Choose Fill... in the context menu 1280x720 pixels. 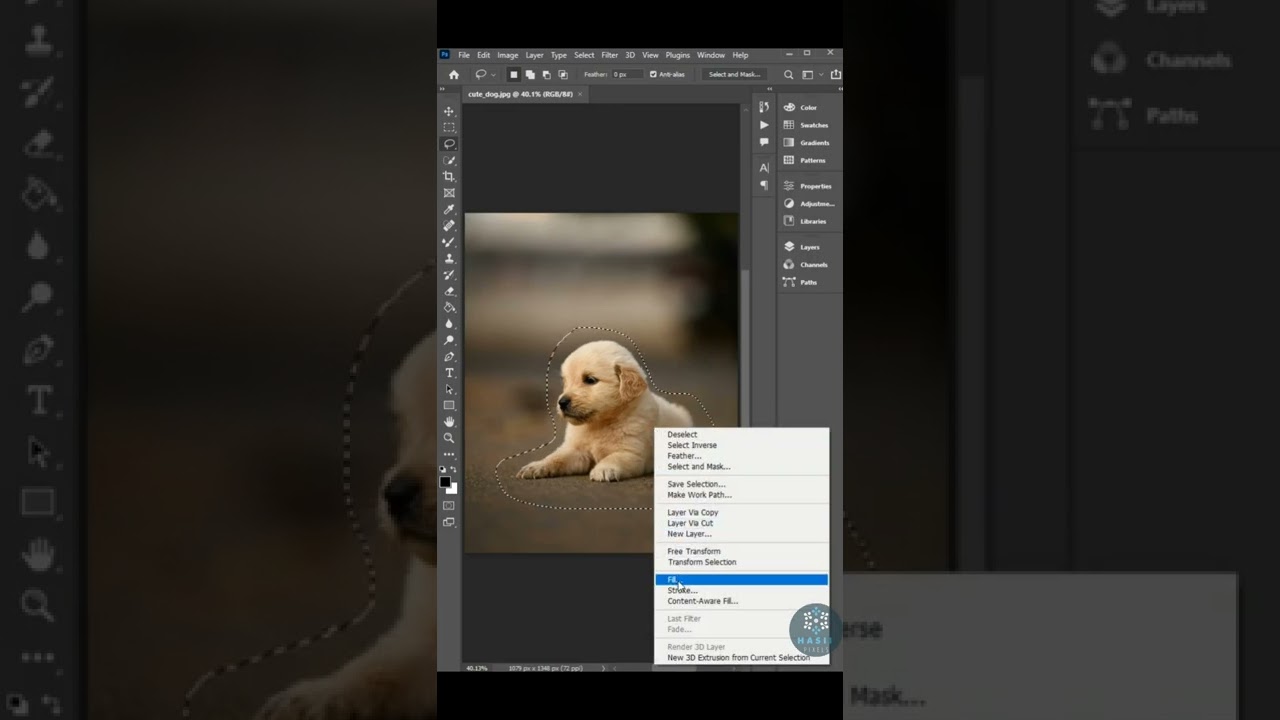click(741, 580)
